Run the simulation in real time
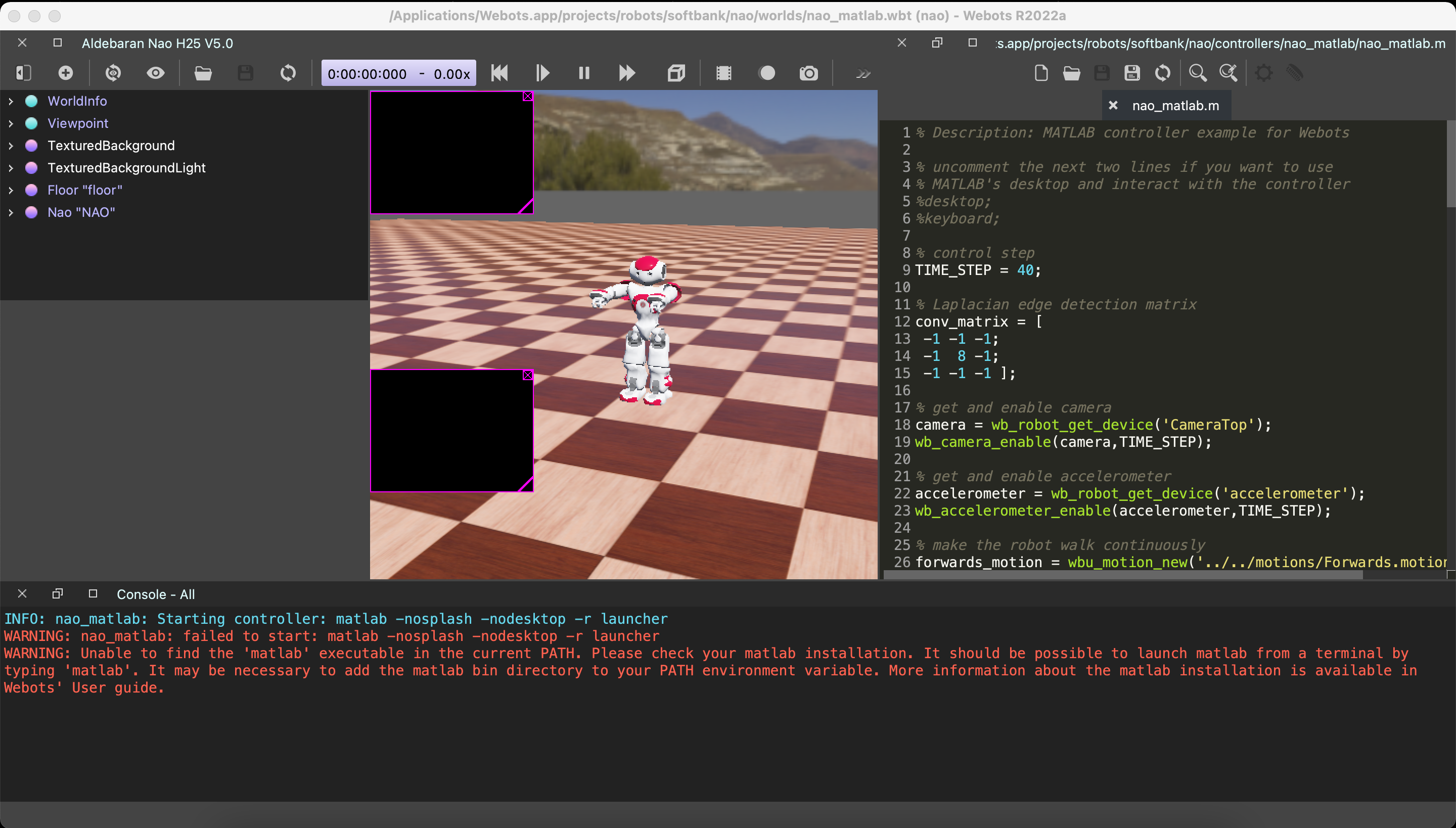This screenshot has height=828, width=1456. click(x=541, y=73)
